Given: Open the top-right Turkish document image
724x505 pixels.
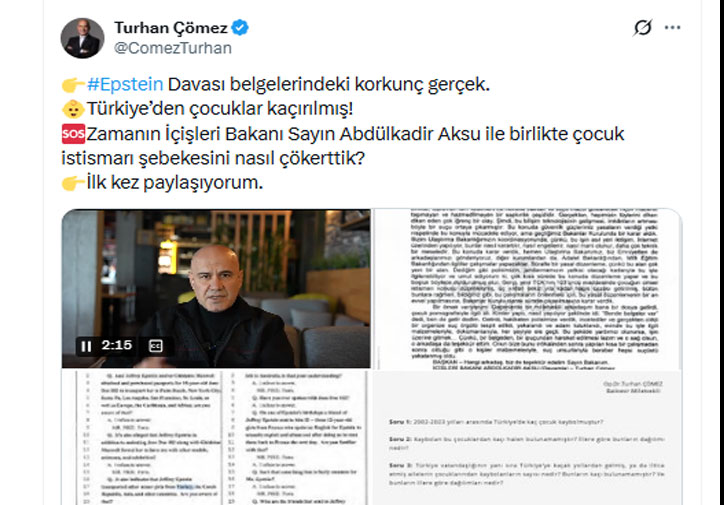Looking at the screenshot, I should [x=527, y=289].
